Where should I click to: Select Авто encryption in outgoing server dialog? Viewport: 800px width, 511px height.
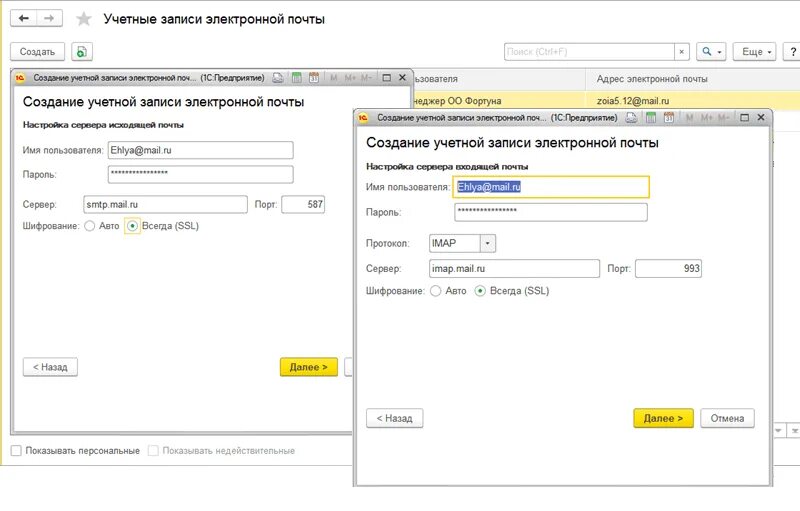coord(90,226)
